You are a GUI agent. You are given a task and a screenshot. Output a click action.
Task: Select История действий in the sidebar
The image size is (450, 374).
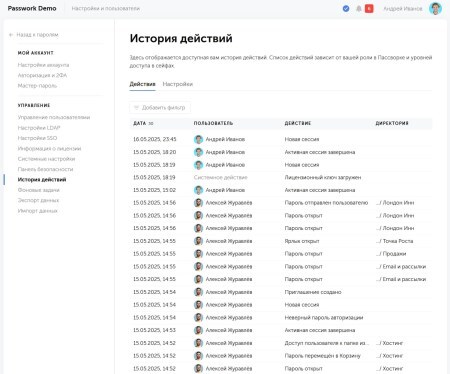(x=42, y=180)
